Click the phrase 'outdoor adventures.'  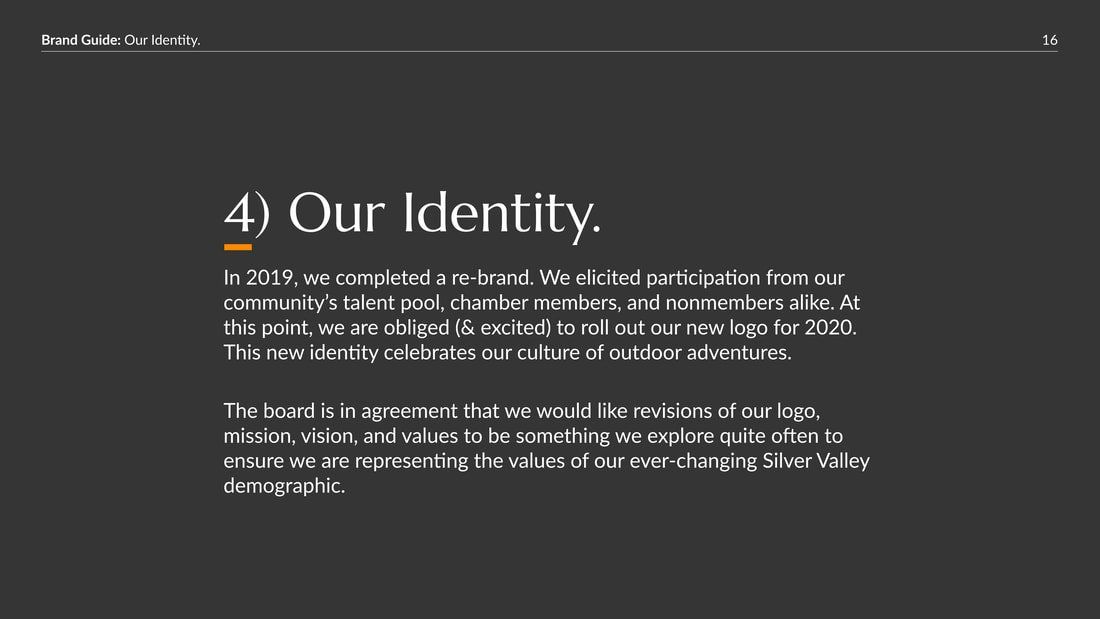[700, 352]
